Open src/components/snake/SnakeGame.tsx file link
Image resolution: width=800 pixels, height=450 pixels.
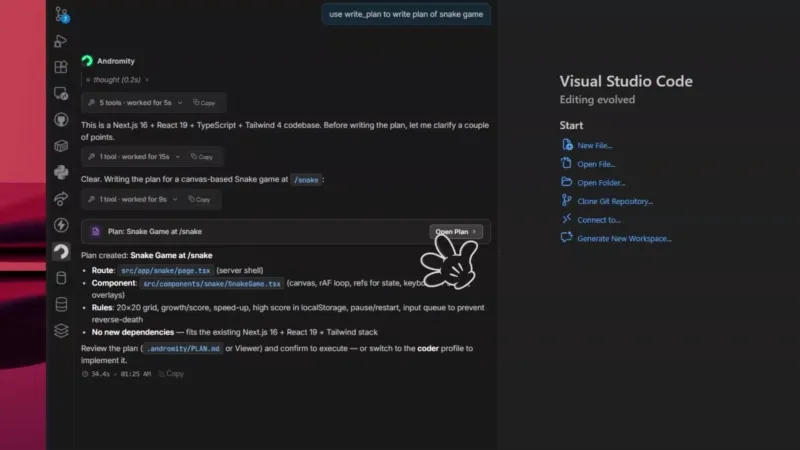212,284
